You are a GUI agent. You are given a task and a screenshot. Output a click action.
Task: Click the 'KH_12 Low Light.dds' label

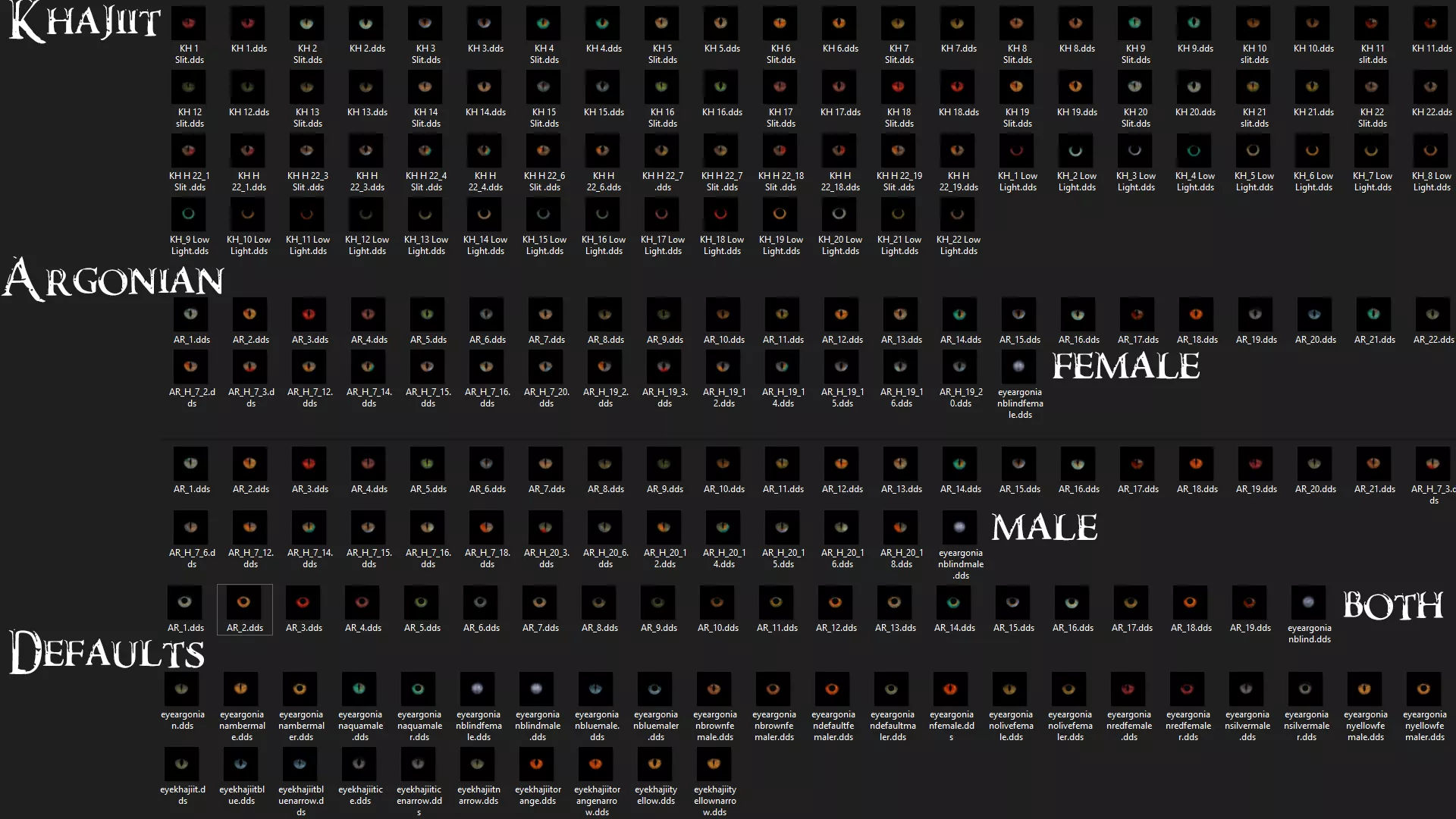(x=367, y=245)
